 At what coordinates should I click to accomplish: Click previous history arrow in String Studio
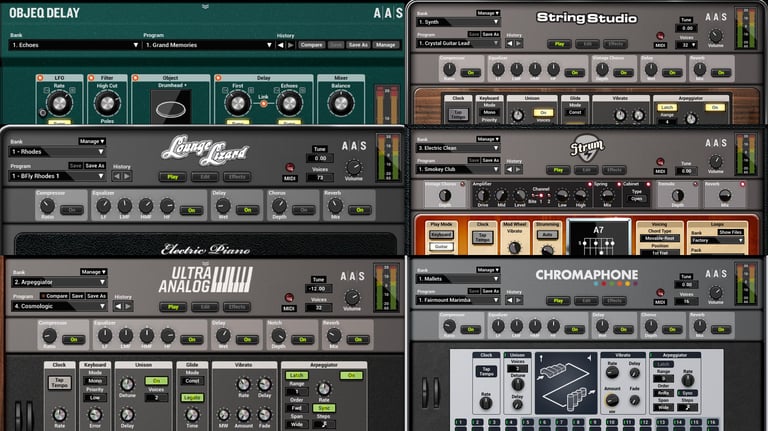509,44
